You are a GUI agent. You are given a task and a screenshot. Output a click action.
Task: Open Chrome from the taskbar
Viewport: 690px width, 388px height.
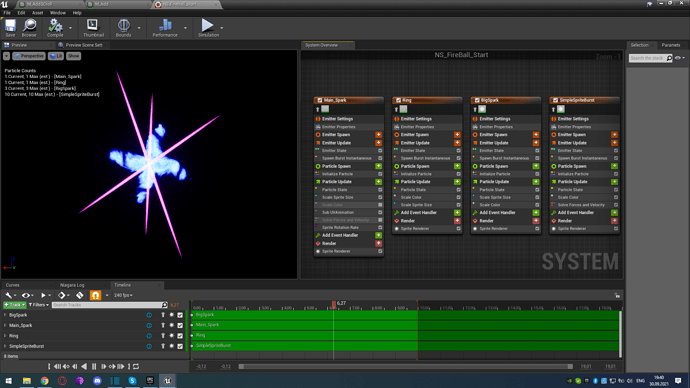coord(44,381)
